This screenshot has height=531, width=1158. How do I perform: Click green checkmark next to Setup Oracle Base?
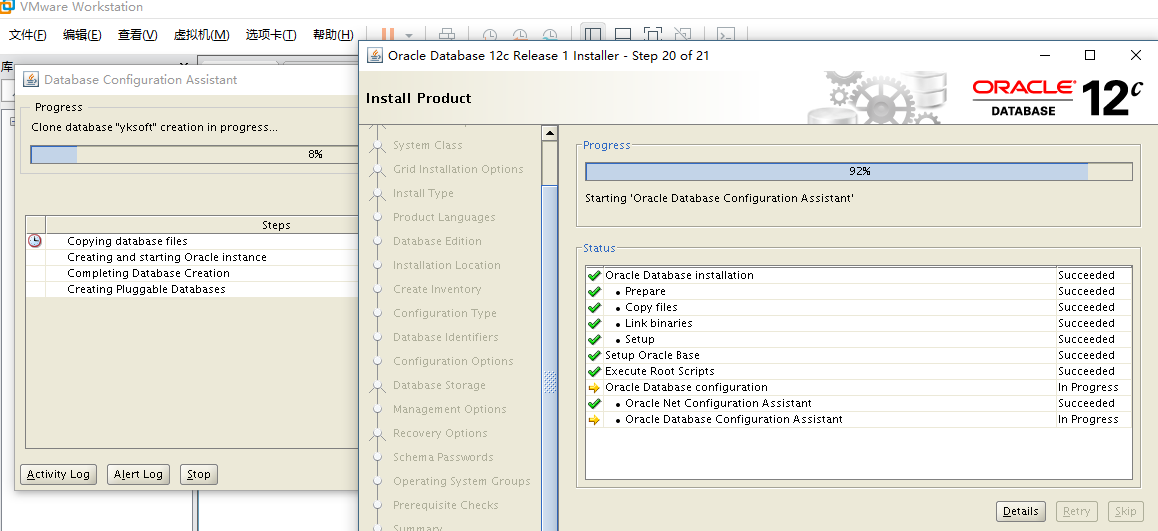click(594, 355)
